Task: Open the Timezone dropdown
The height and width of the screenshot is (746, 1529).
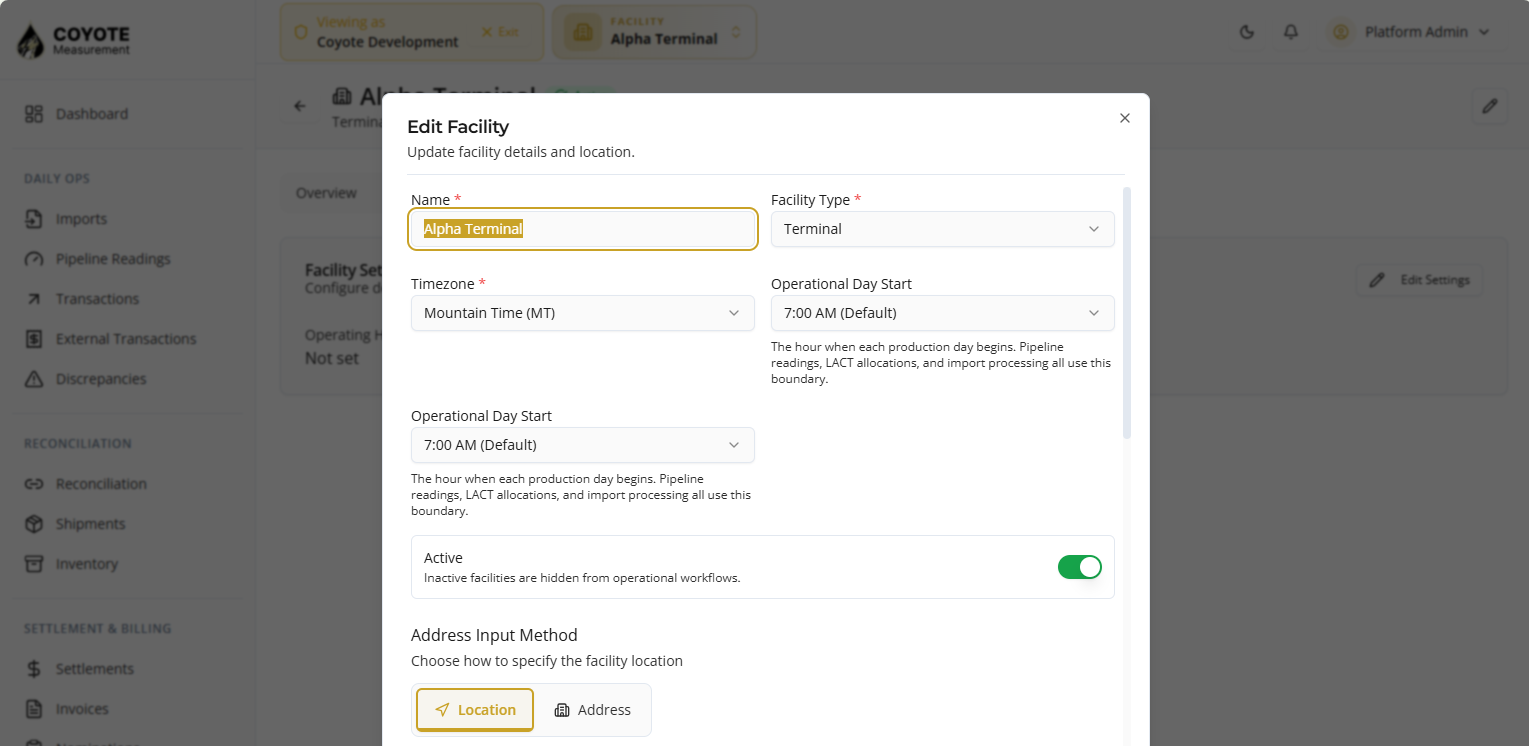Action: point(583,313)
